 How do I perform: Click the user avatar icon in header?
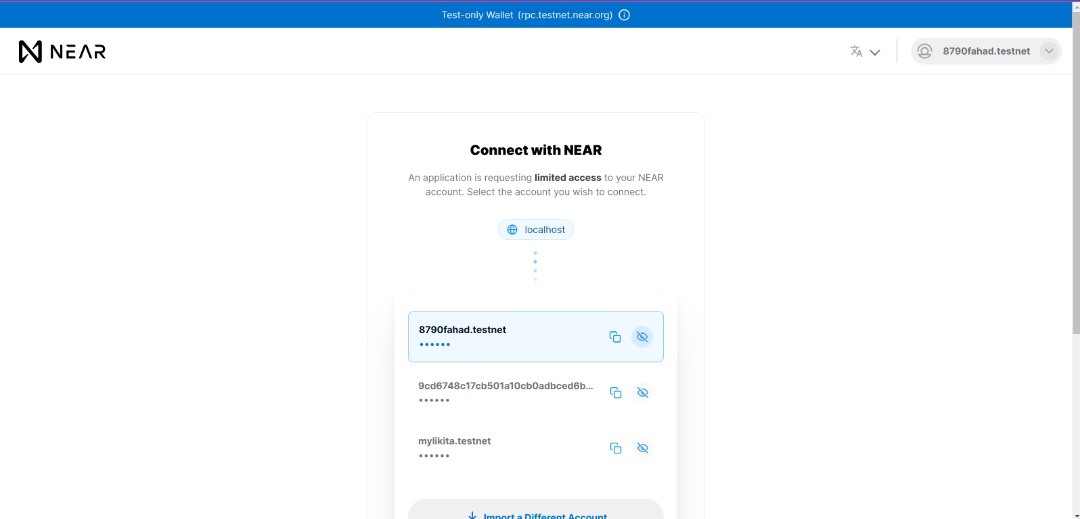coord(924,52)
